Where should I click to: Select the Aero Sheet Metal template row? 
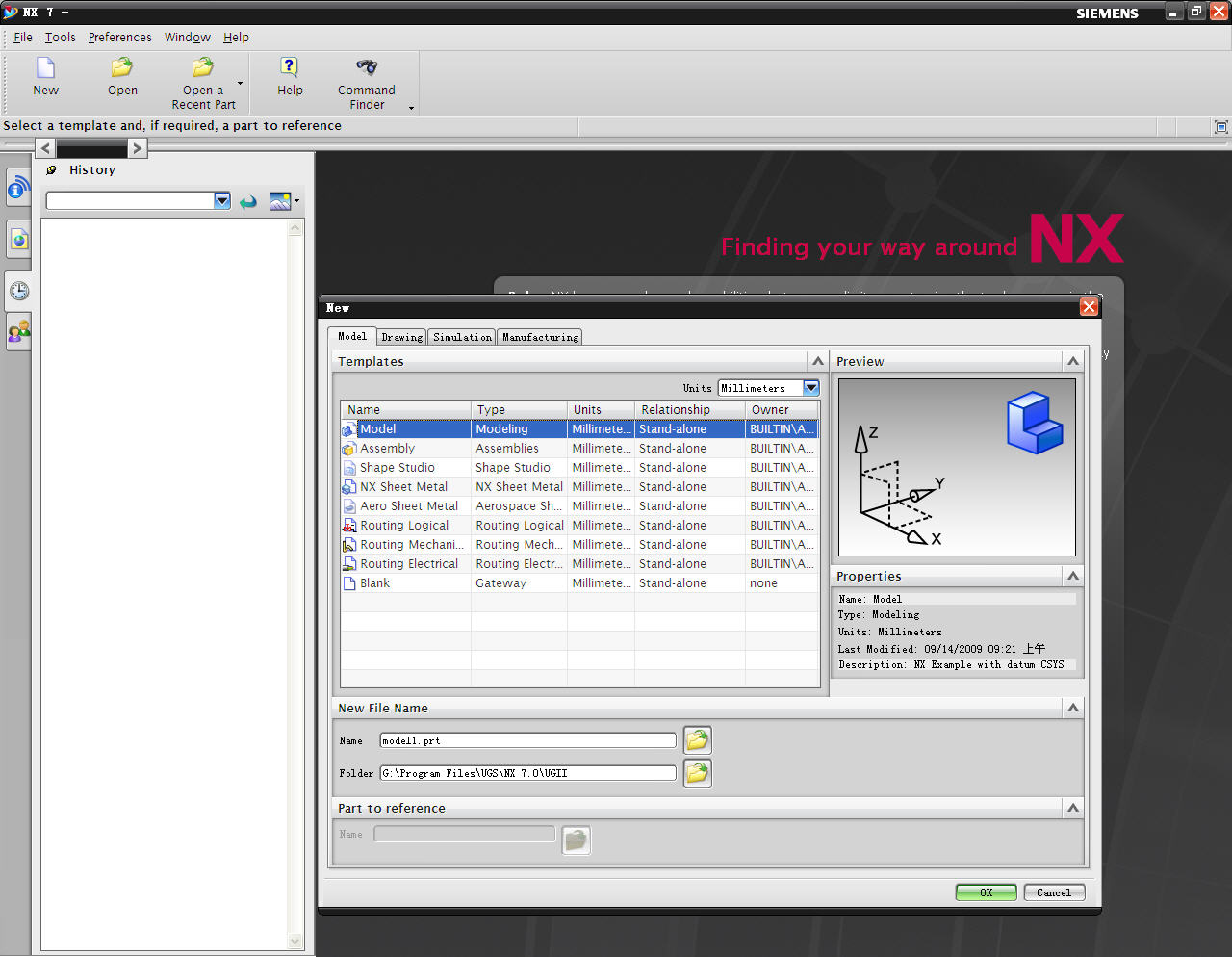579,506
